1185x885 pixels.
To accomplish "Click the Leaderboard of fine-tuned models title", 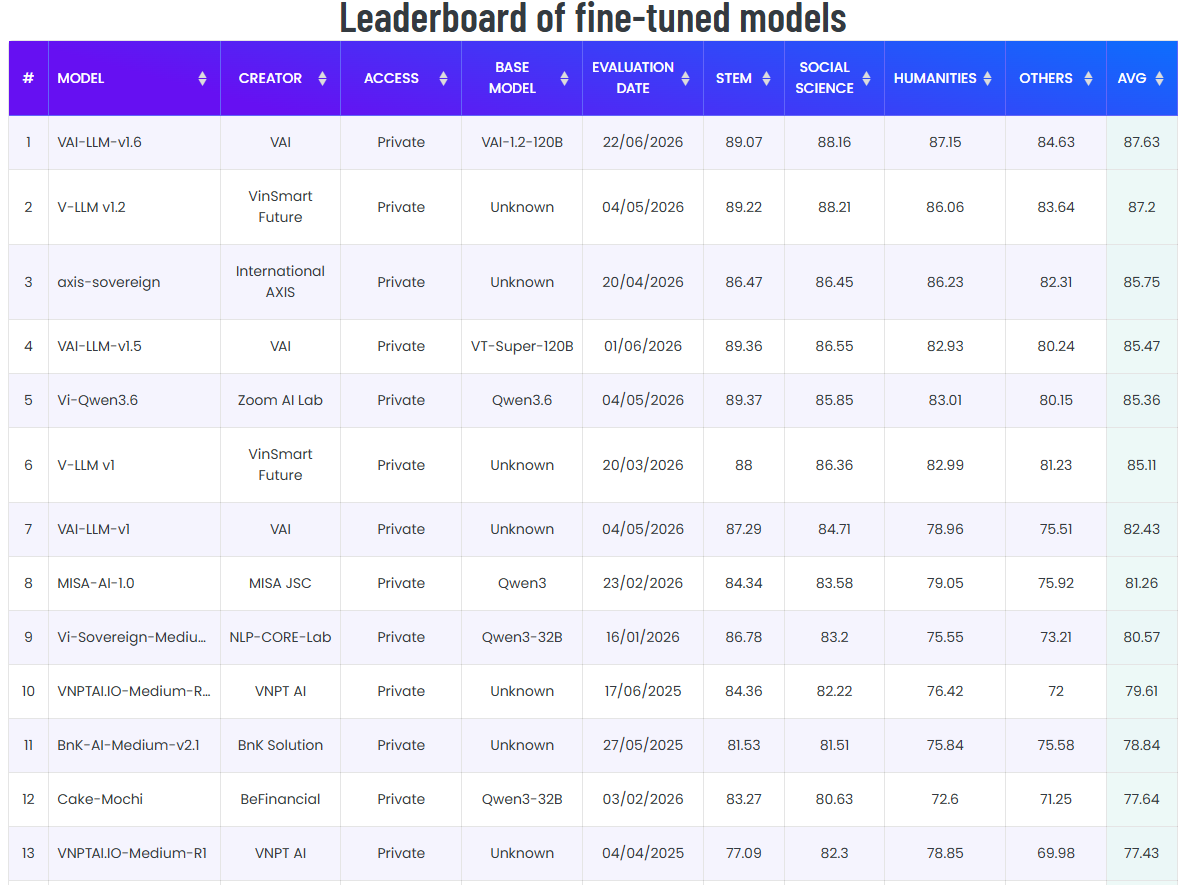I will [x=593, y=17].
